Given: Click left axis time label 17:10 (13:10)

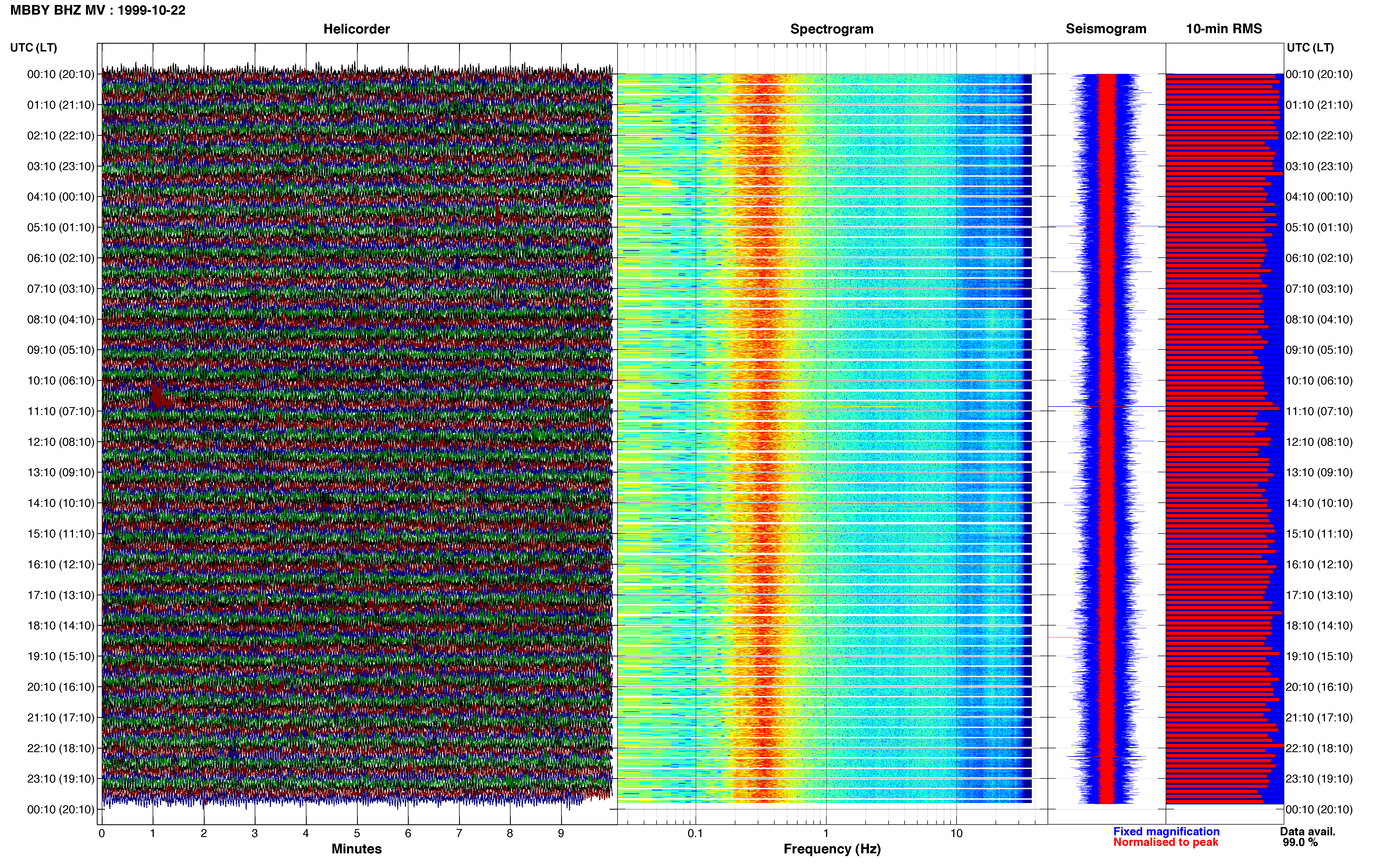Looking at the screenshot, I should 61,595.
